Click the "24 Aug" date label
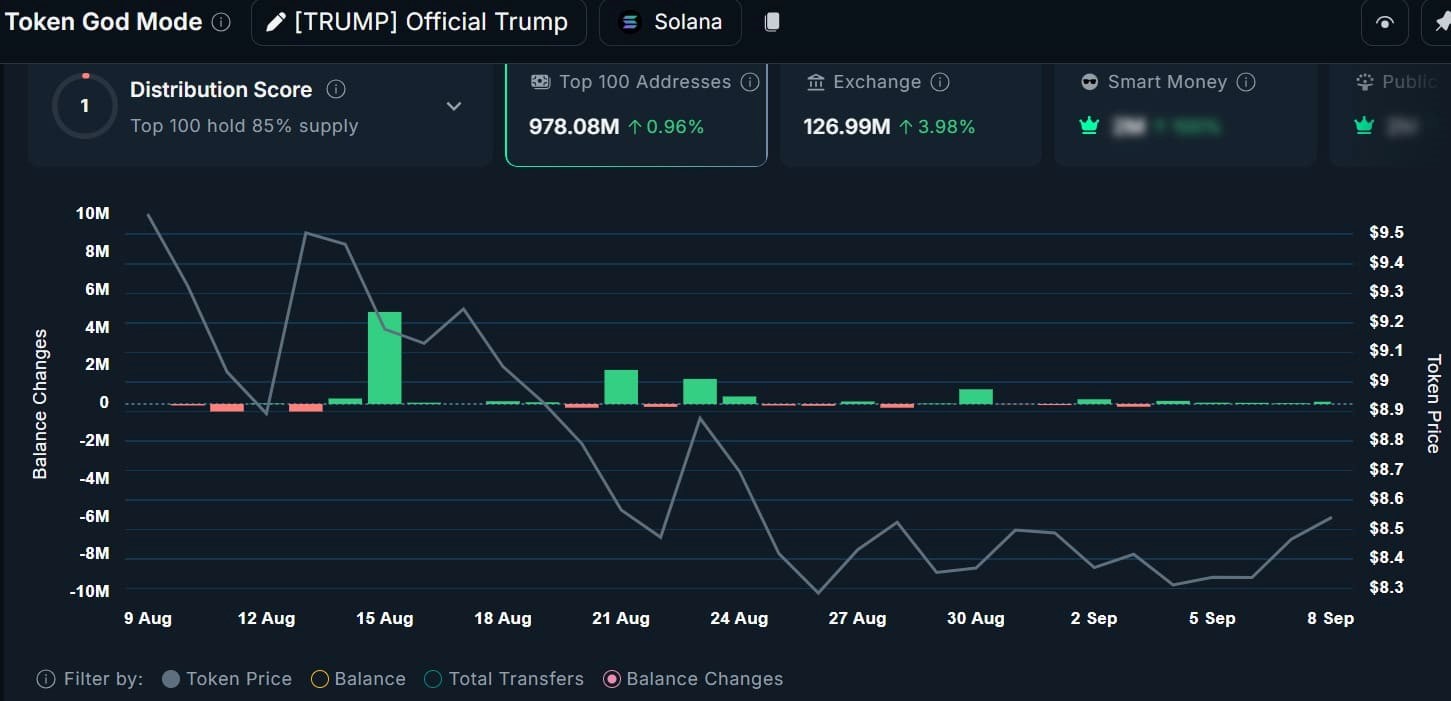The image size is (1451, 701). (739, 618)
